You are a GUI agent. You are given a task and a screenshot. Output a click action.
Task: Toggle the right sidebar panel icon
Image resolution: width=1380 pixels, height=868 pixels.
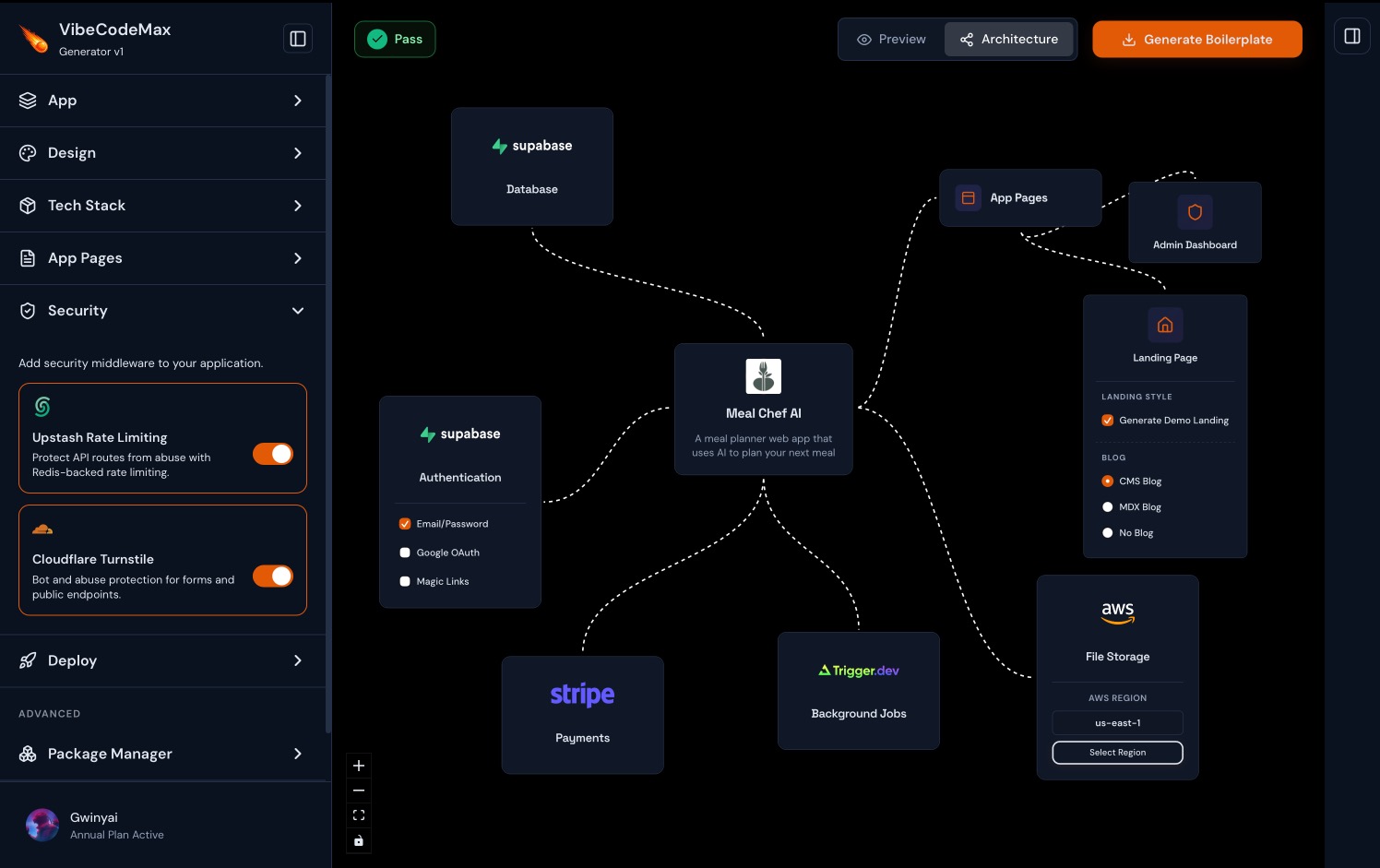pyautogui.click(x=1352, y=36)
